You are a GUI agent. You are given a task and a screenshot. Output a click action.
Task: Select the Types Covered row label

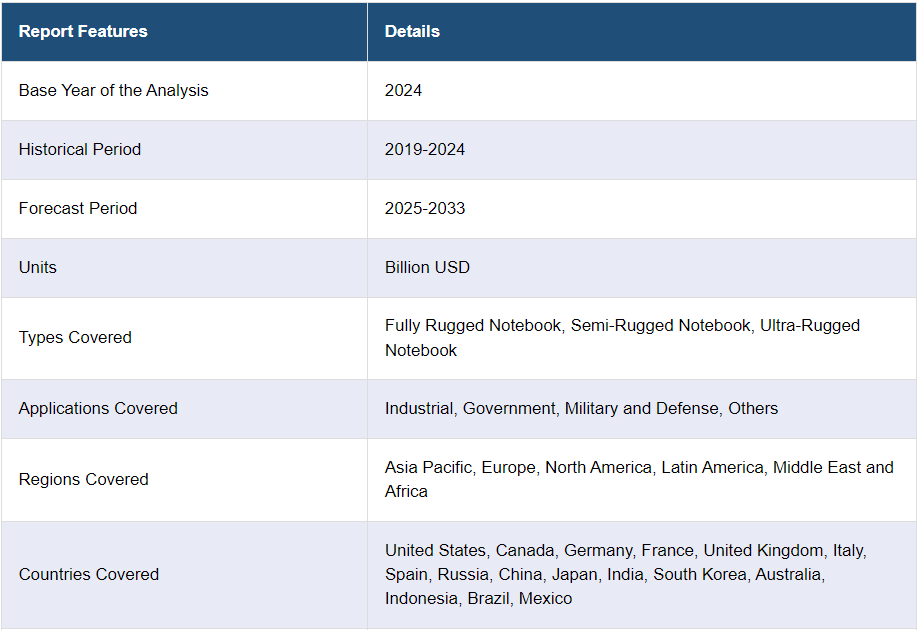click(75, 337)
